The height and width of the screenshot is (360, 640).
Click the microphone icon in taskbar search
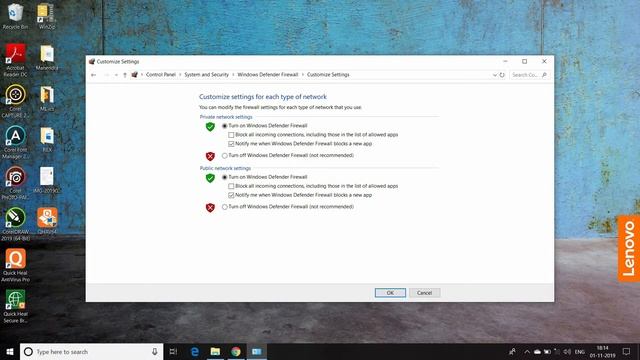click(155, 351)
